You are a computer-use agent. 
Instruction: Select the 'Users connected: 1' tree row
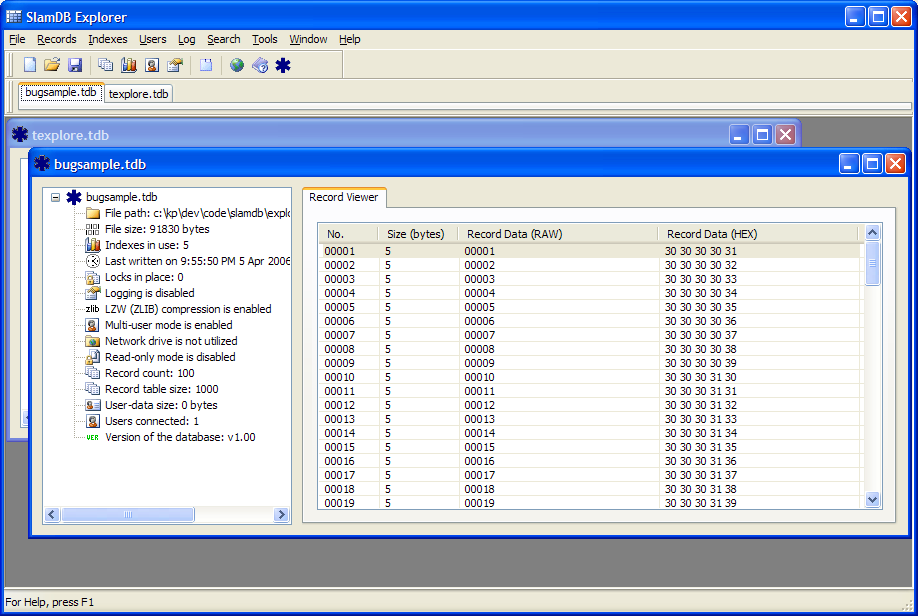click(x=152, y=421)
